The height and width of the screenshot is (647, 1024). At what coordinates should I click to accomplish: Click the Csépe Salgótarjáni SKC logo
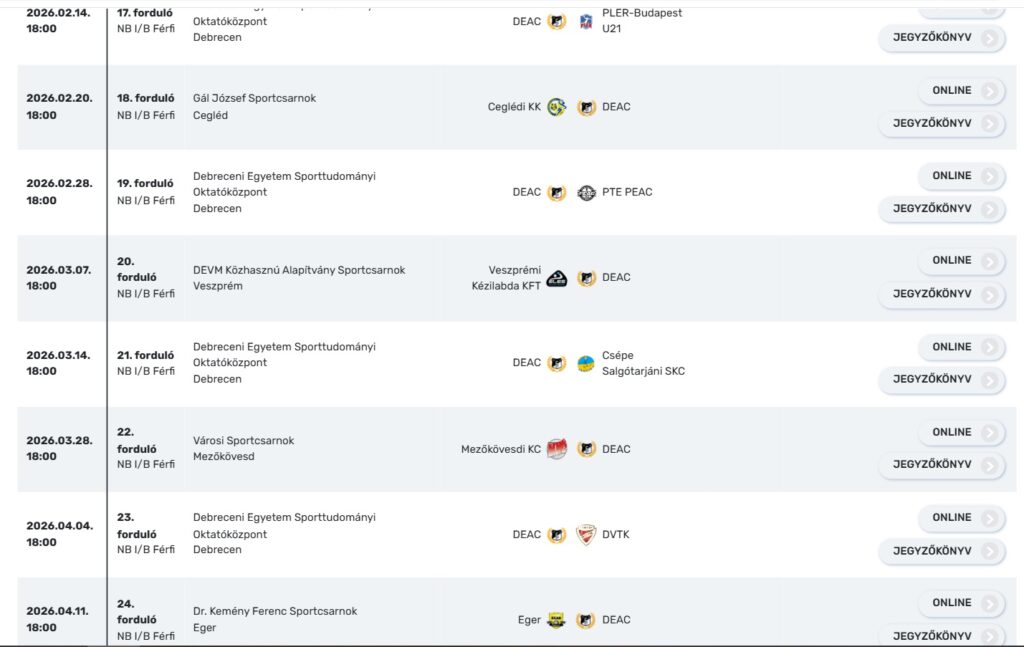(x=586, y=363)
